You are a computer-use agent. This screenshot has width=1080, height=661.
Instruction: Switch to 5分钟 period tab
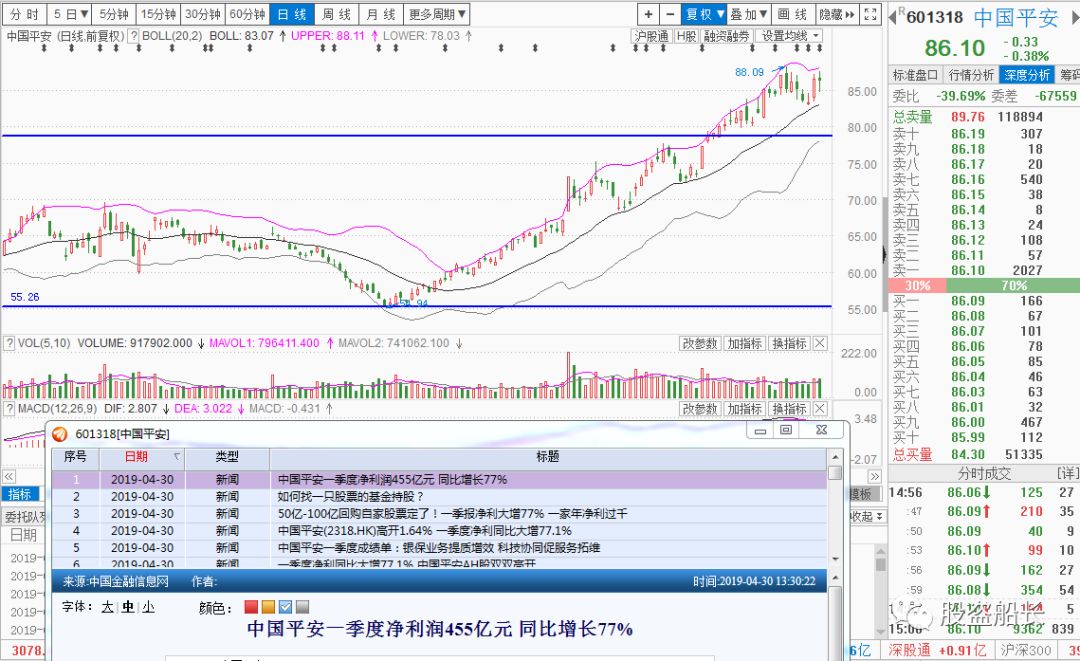(114, 14)
